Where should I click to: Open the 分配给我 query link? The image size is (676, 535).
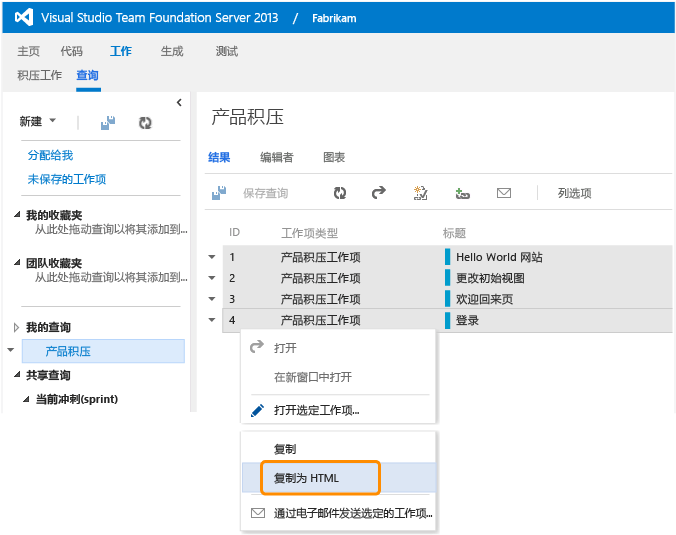click(x=50, y=155)
